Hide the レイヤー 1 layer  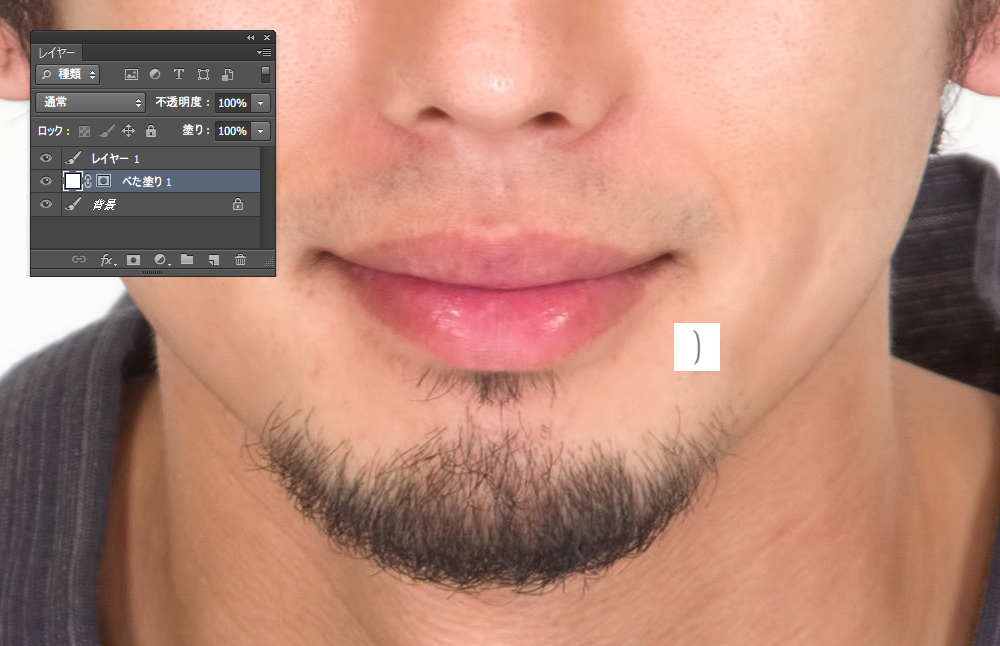tap(46, 158)
